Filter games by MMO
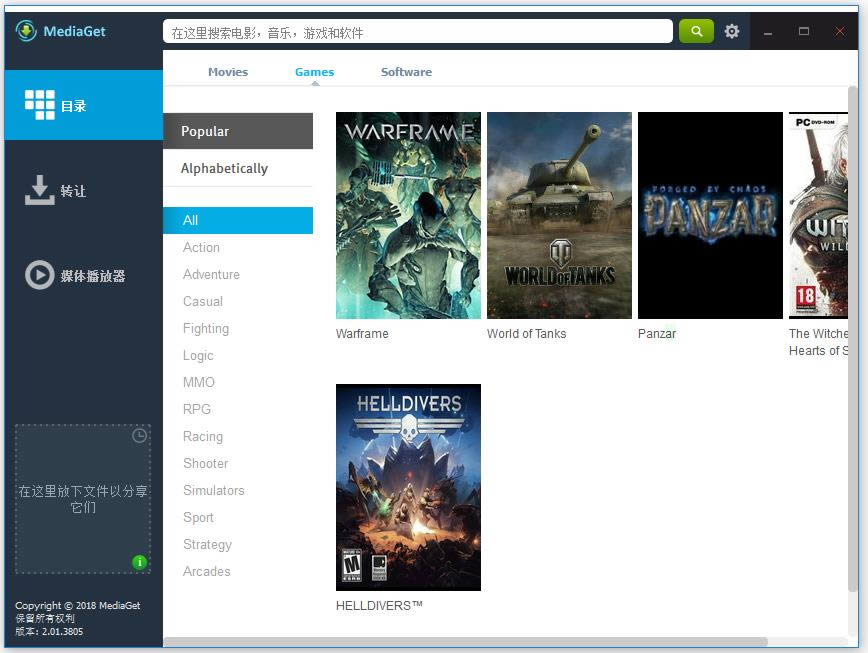This screenshot has width=868, height=653. pos(199,382)
